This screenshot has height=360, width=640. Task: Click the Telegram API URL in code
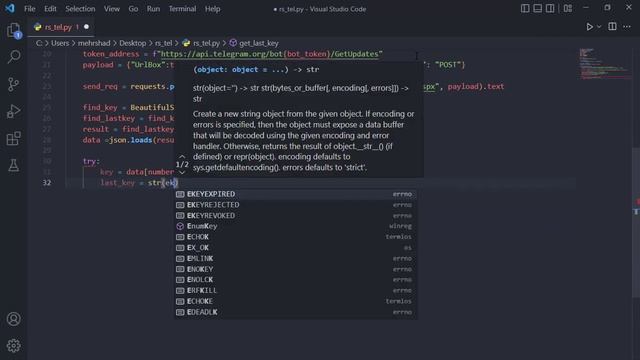(x=270, y=54)
